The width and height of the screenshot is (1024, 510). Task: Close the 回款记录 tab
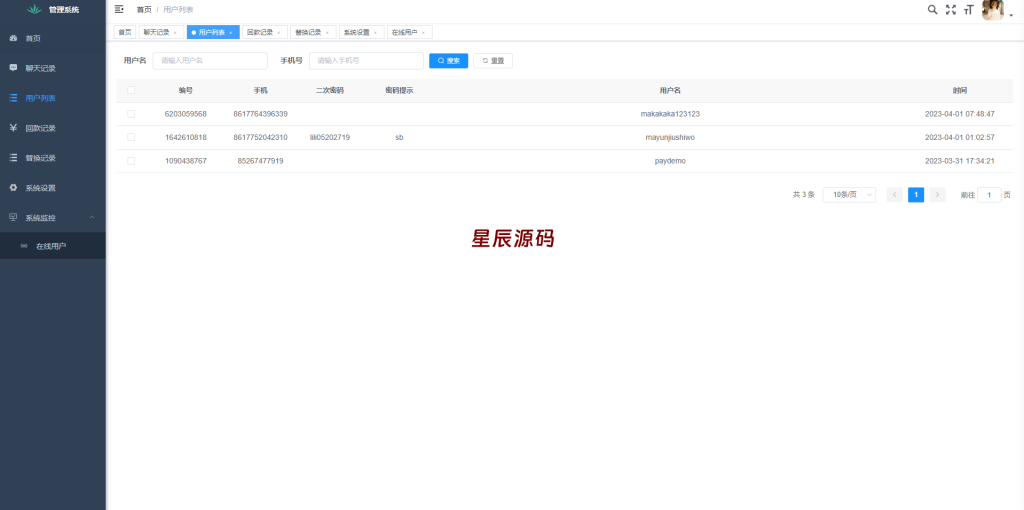pyautogui.click(x=279, y=33)
